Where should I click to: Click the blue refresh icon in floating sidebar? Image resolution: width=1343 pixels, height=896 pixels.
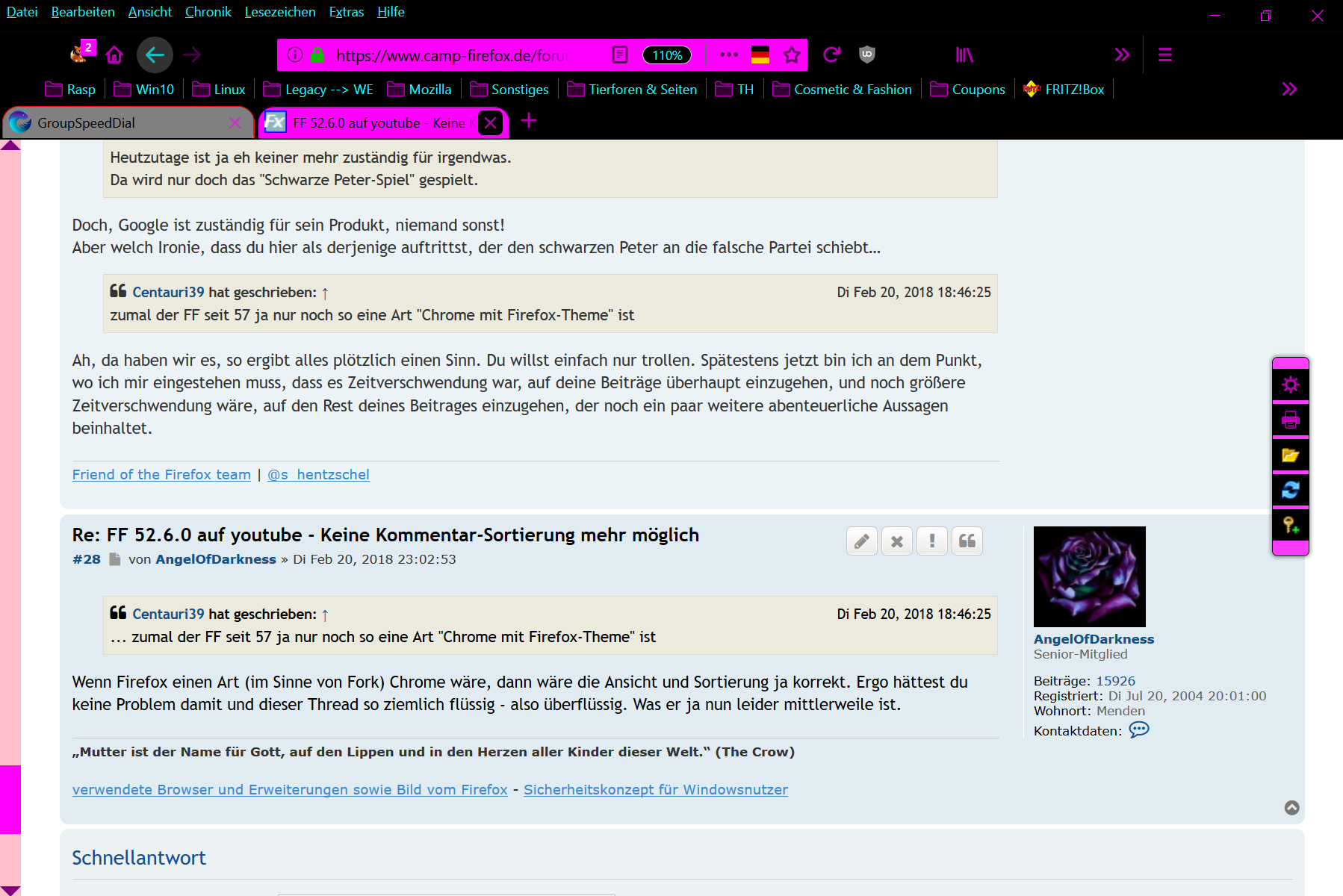pos(1291,490)
